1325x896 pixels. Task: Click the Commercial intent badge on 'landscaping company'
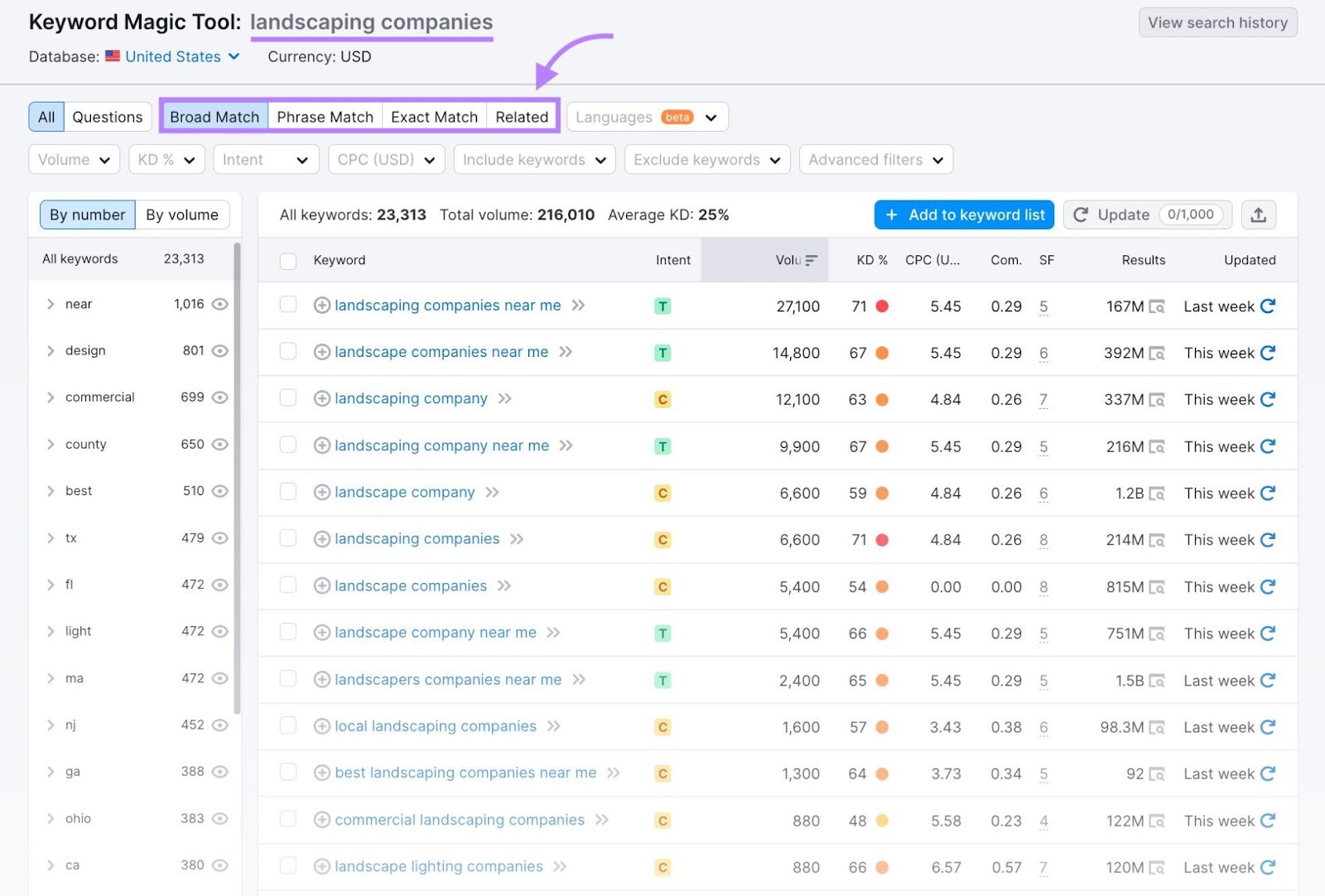coord(662,398)
